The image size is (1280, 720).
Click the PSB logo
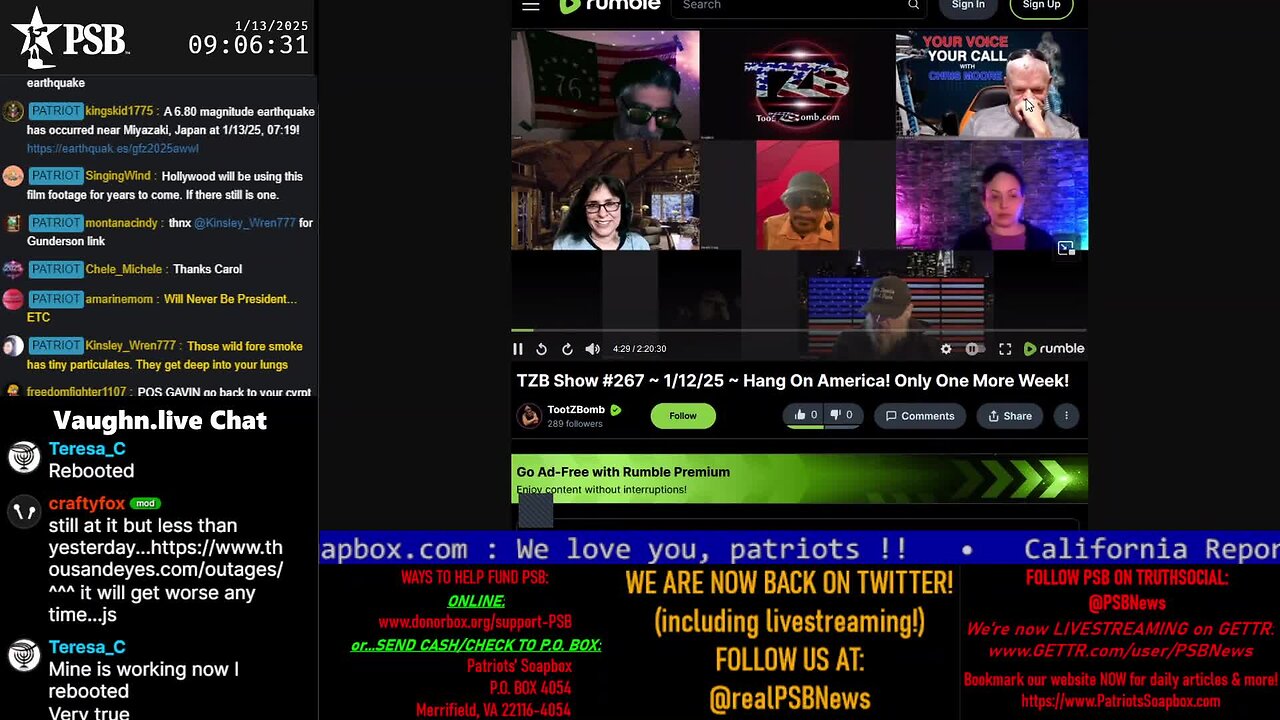pos(70,37)
